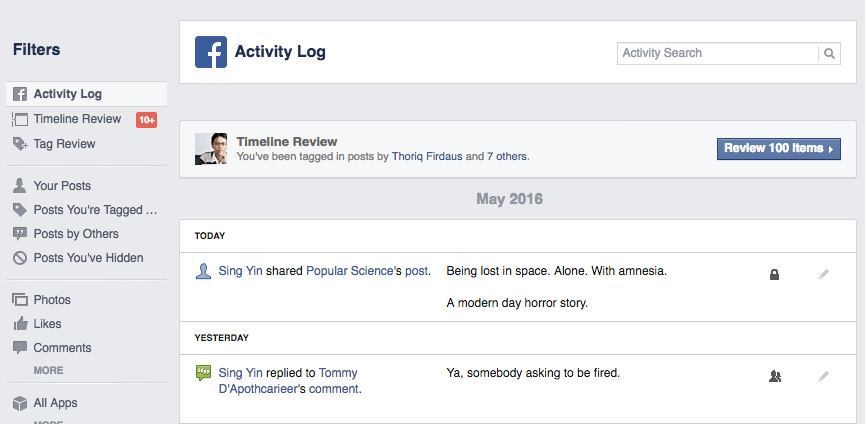Click the Tag Review tag icon
The width and height of the screenshot is (865, 424).
pyautogui.click(x=20, y=144)
